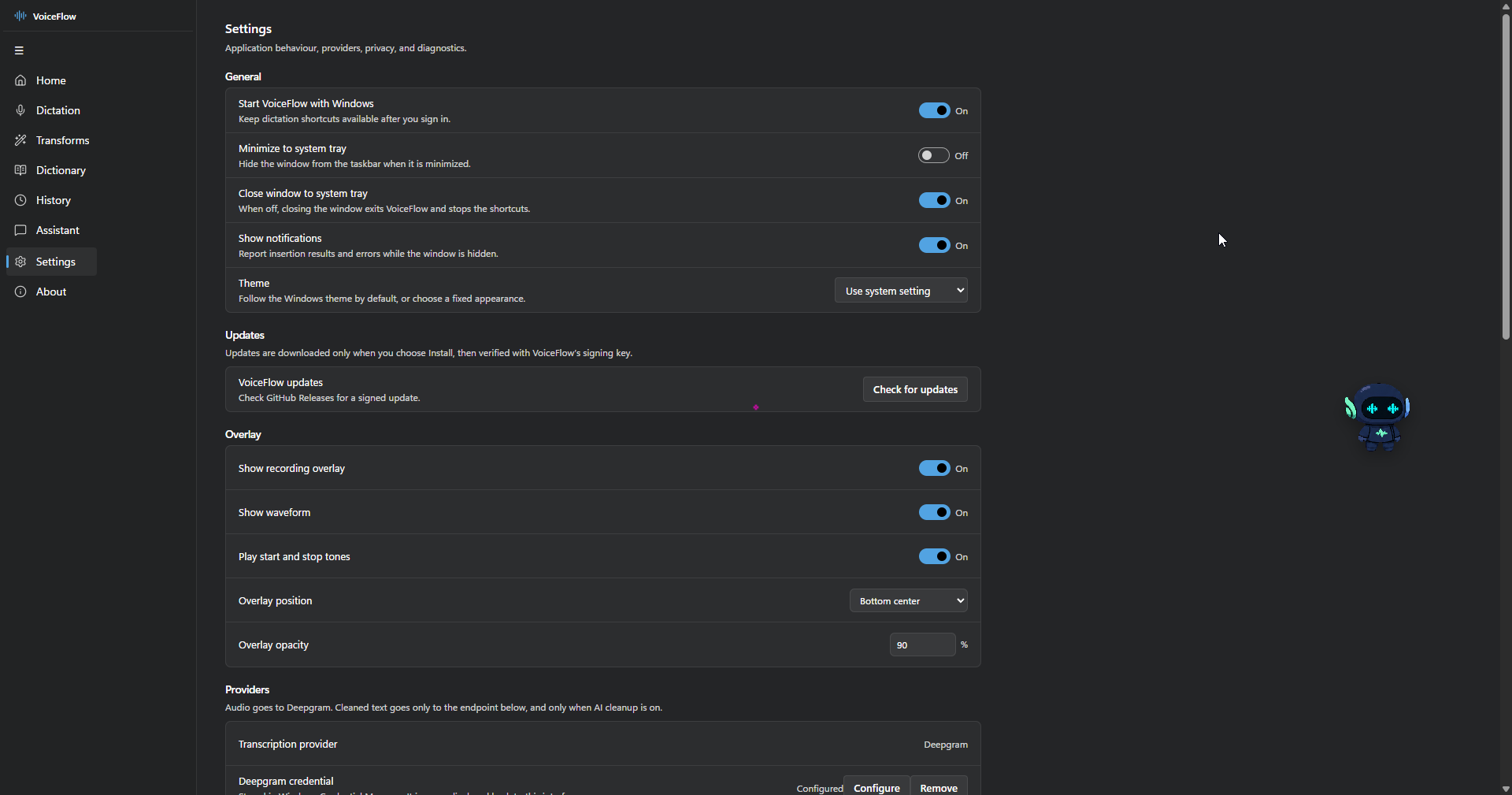Go to the Dictation section
Viewport: 1512px width, 795px height.
click(x=51, y=110)
